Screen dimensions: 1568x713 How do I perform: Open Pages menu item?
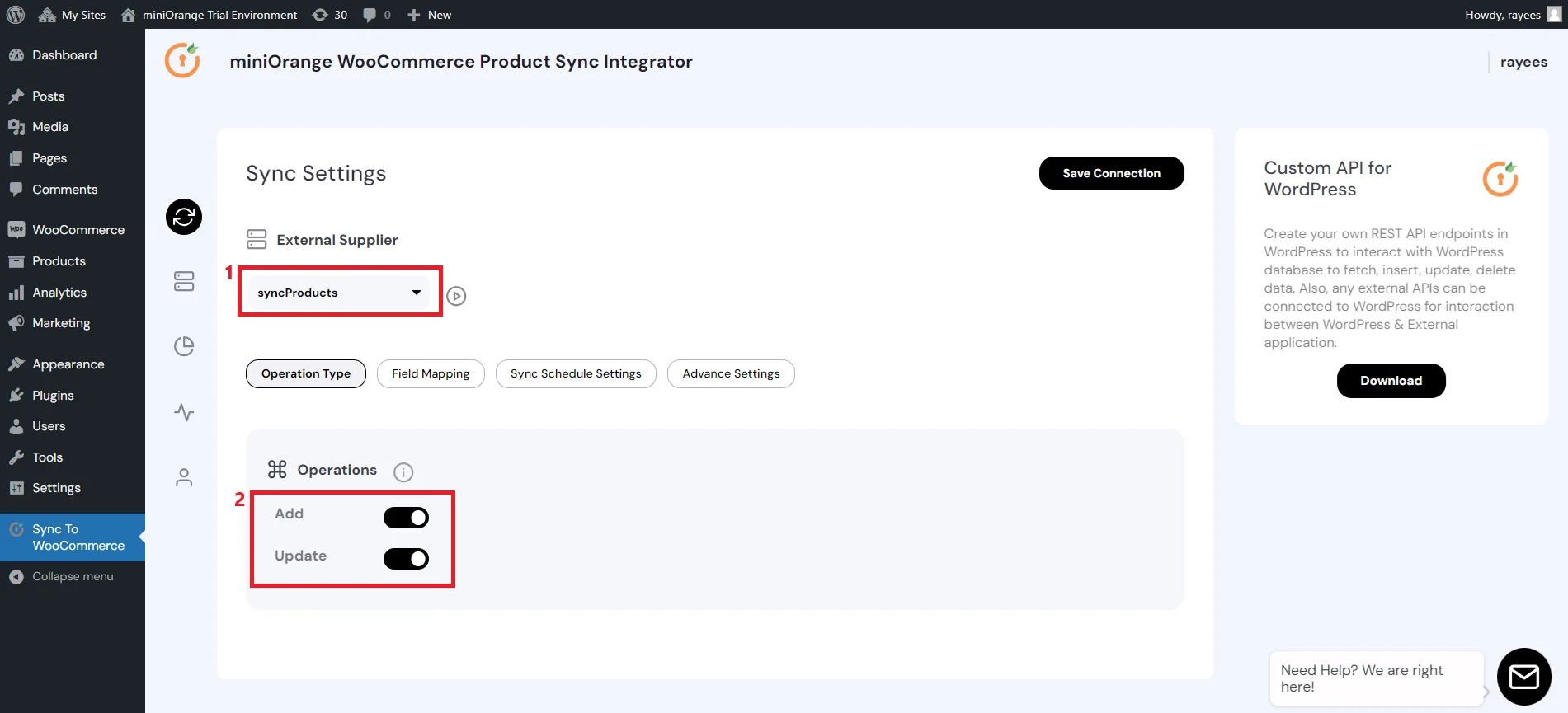pyautogui.click(x=73, y=158)
